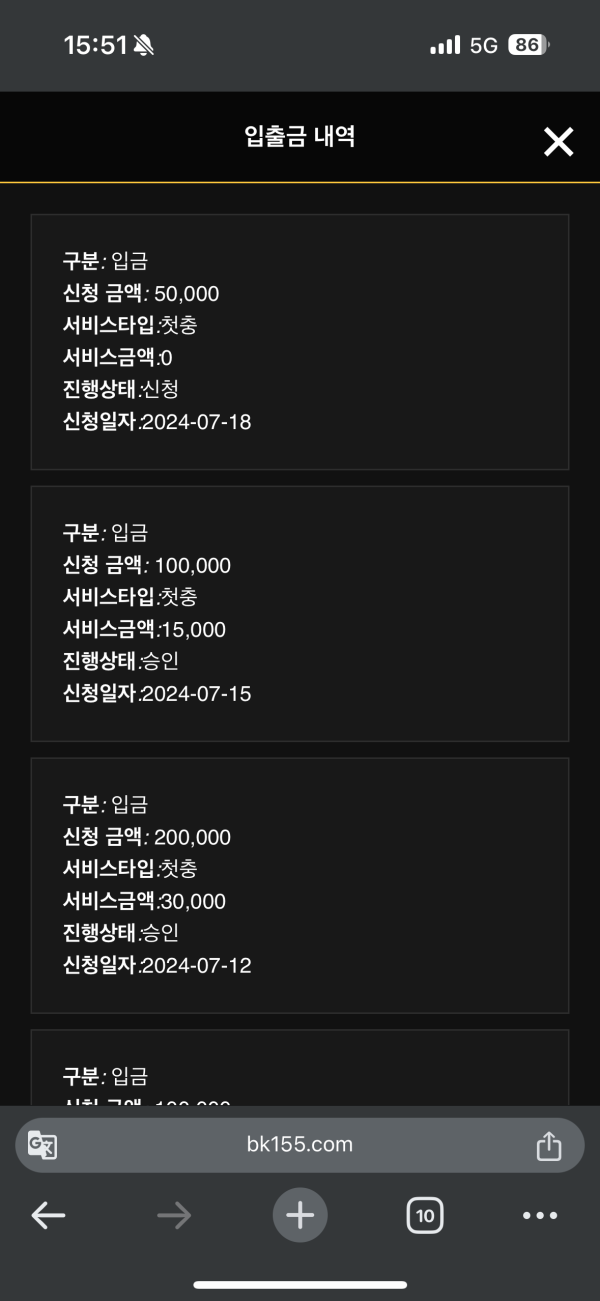Tap the 15:51 clock in status bar
Viewport: 600px width, 1301px height.
[95, 45]
